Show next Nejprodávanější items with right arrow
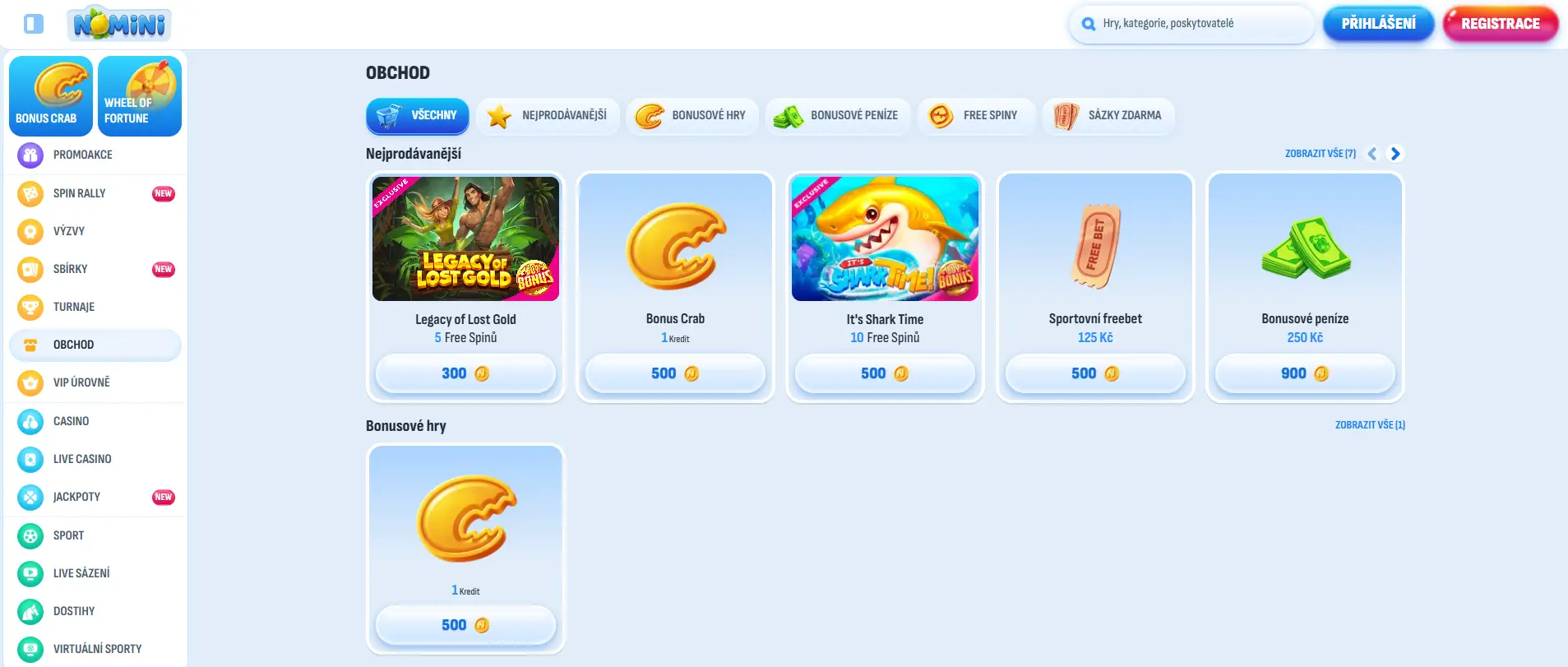This screenshot has width=1568, height=667. [x=1395, y=154]
